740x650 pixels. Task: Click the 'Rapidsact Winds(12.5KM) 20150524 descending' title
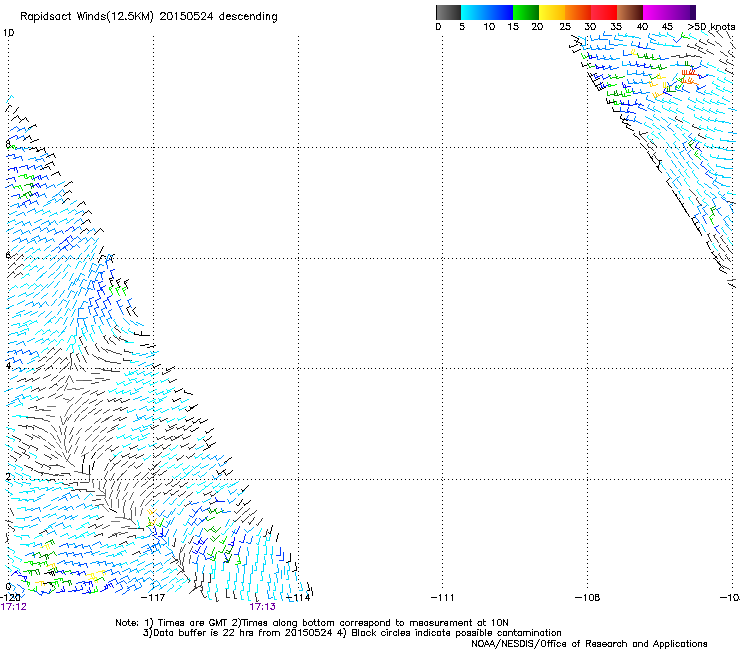(149, 17)
